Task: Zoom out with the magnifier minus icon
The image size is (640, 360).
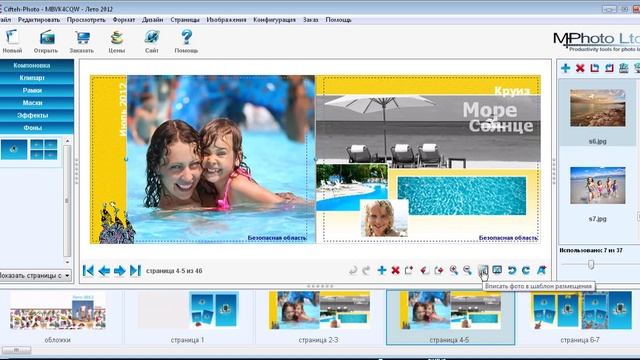Action: point(467,270)
